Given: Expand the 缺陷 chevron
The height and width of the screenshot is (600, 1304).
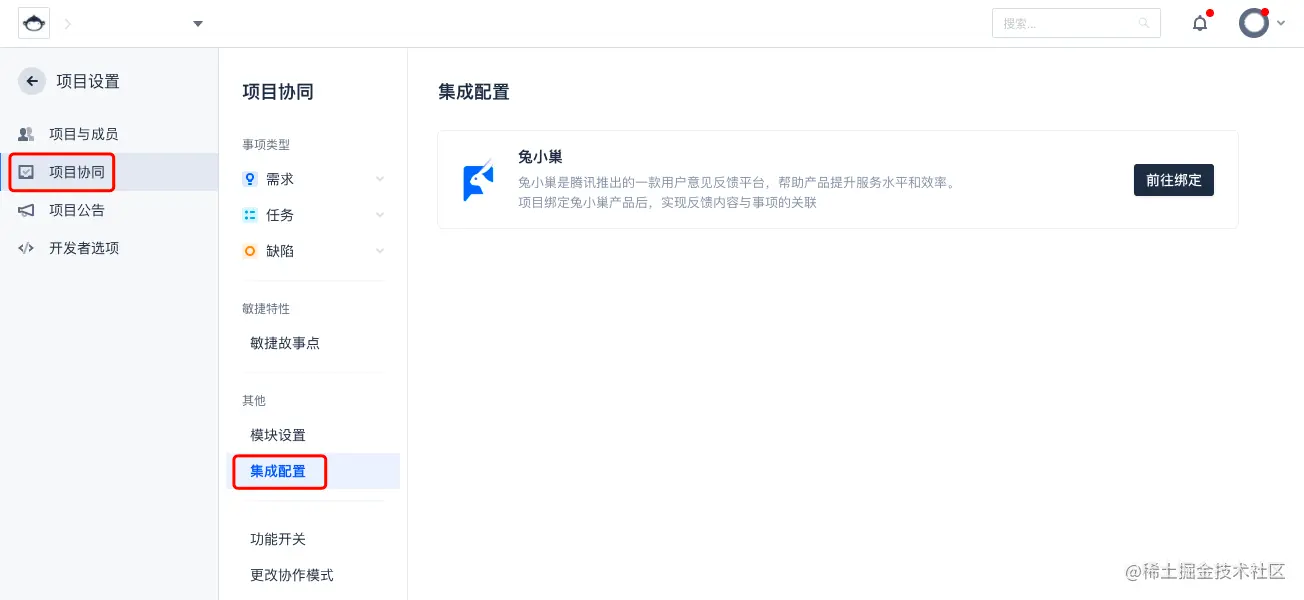Looking at the screenshot, I should coord(380,251).
